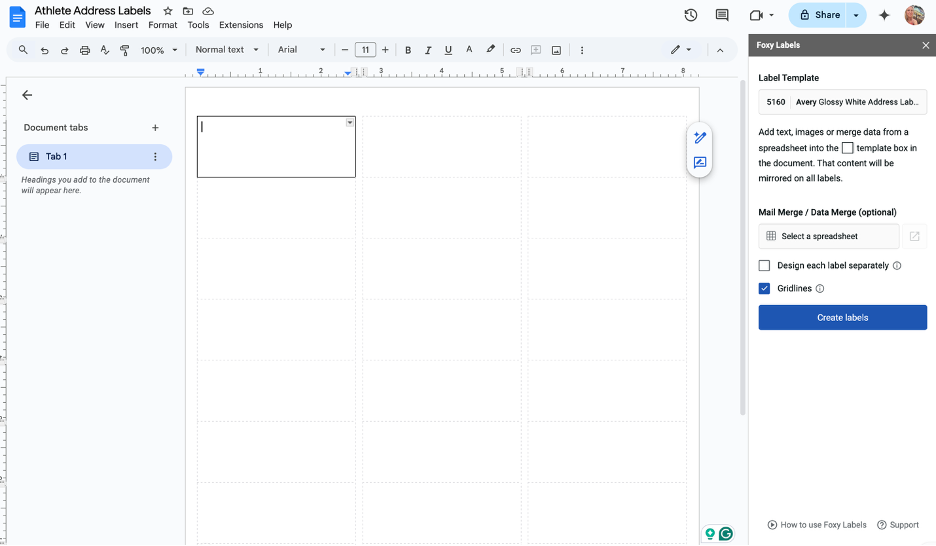Apply Bold formatting button

[408, 50]
